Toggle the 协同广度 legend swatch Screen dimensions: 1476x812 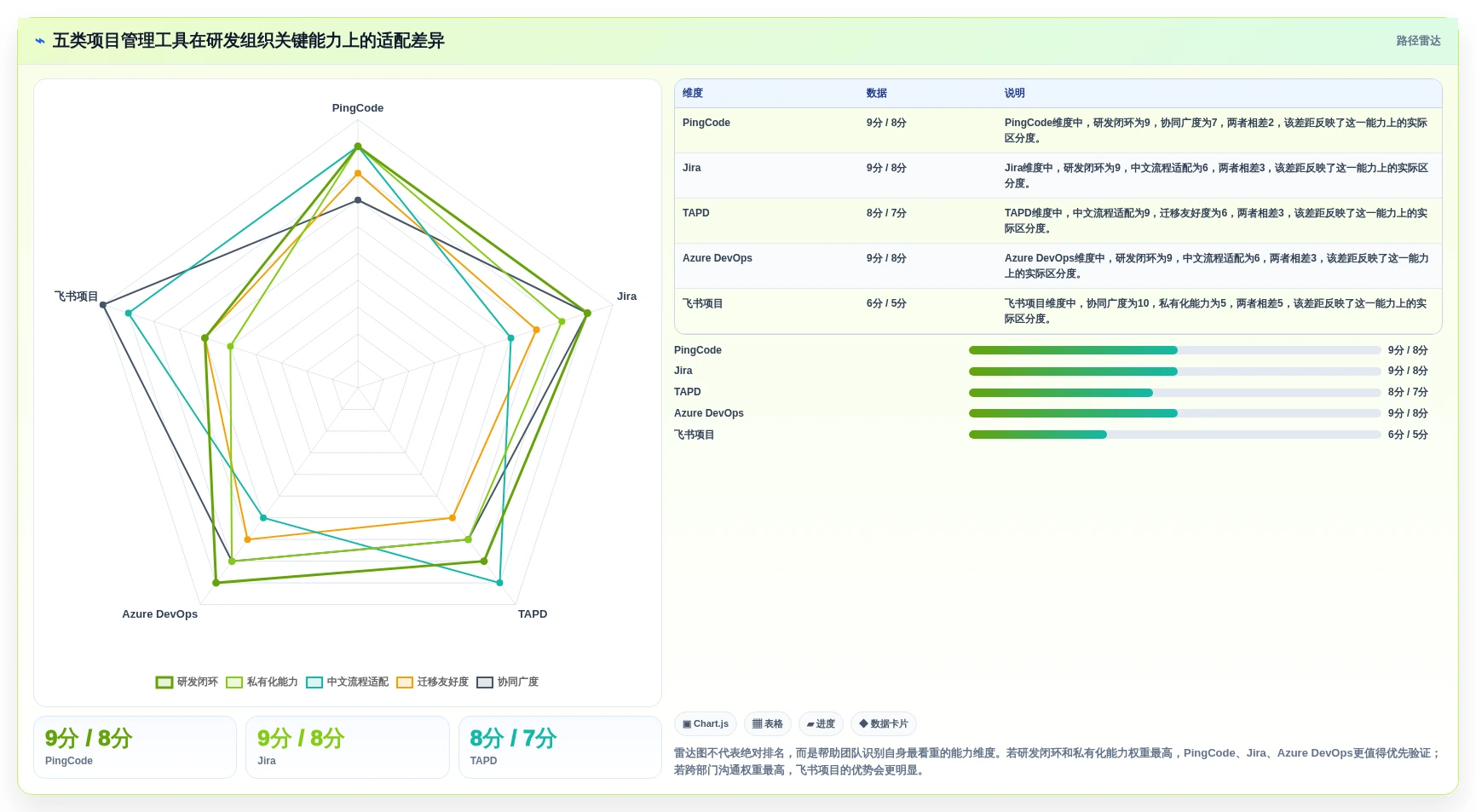485,682
